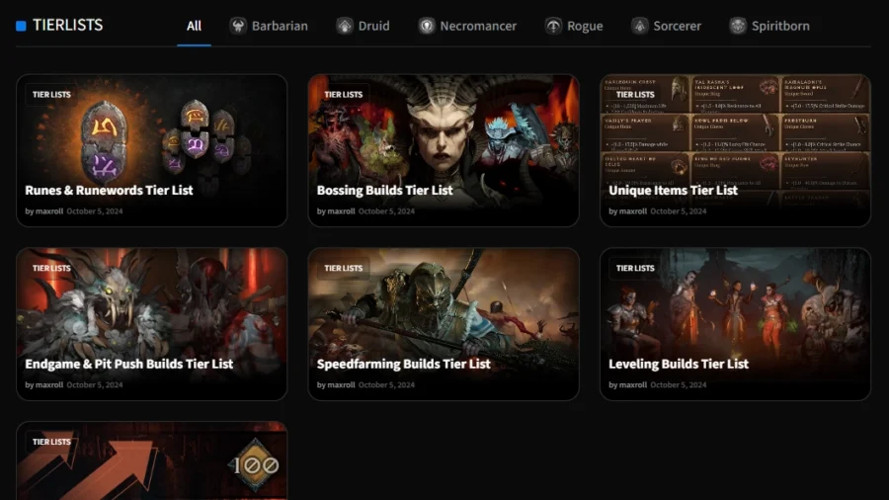Select the All tab

(194, 26)
